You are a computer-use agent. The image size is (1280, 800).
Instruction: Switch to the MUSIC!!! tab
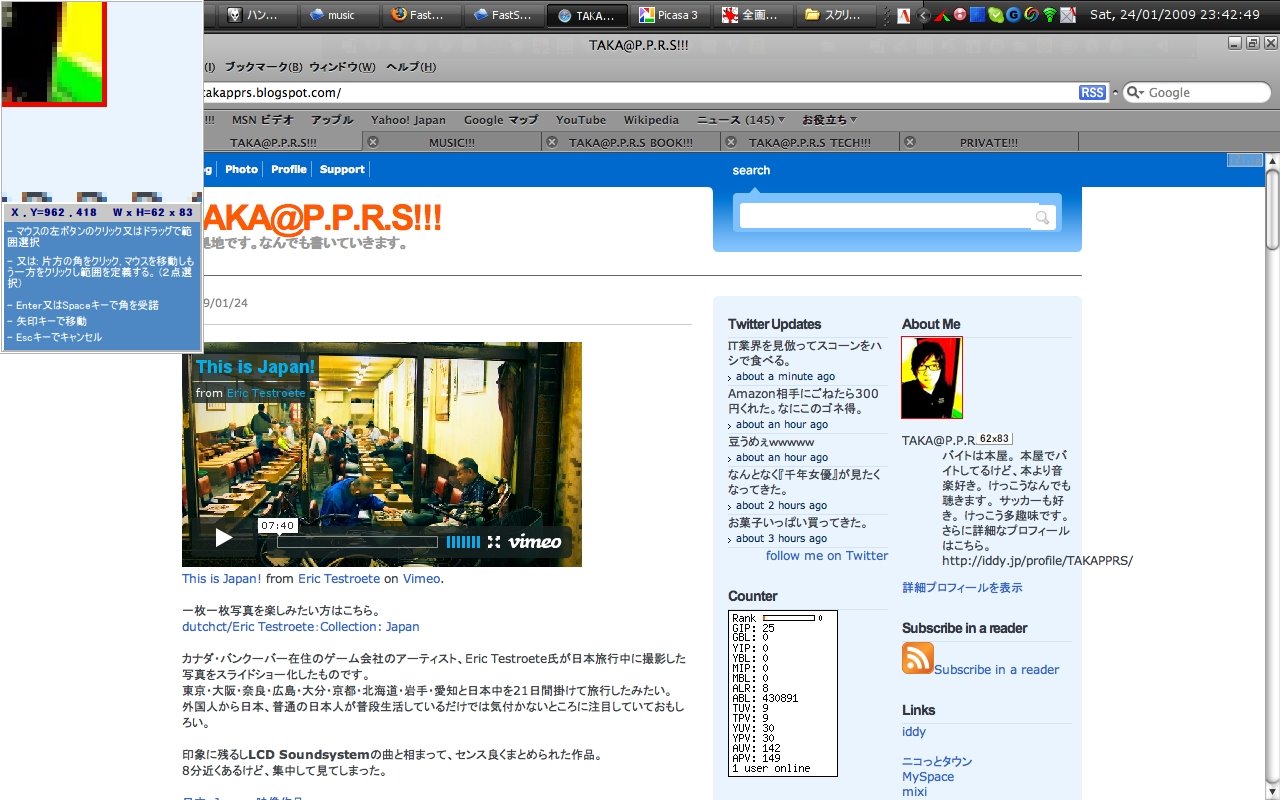point(452,142)
